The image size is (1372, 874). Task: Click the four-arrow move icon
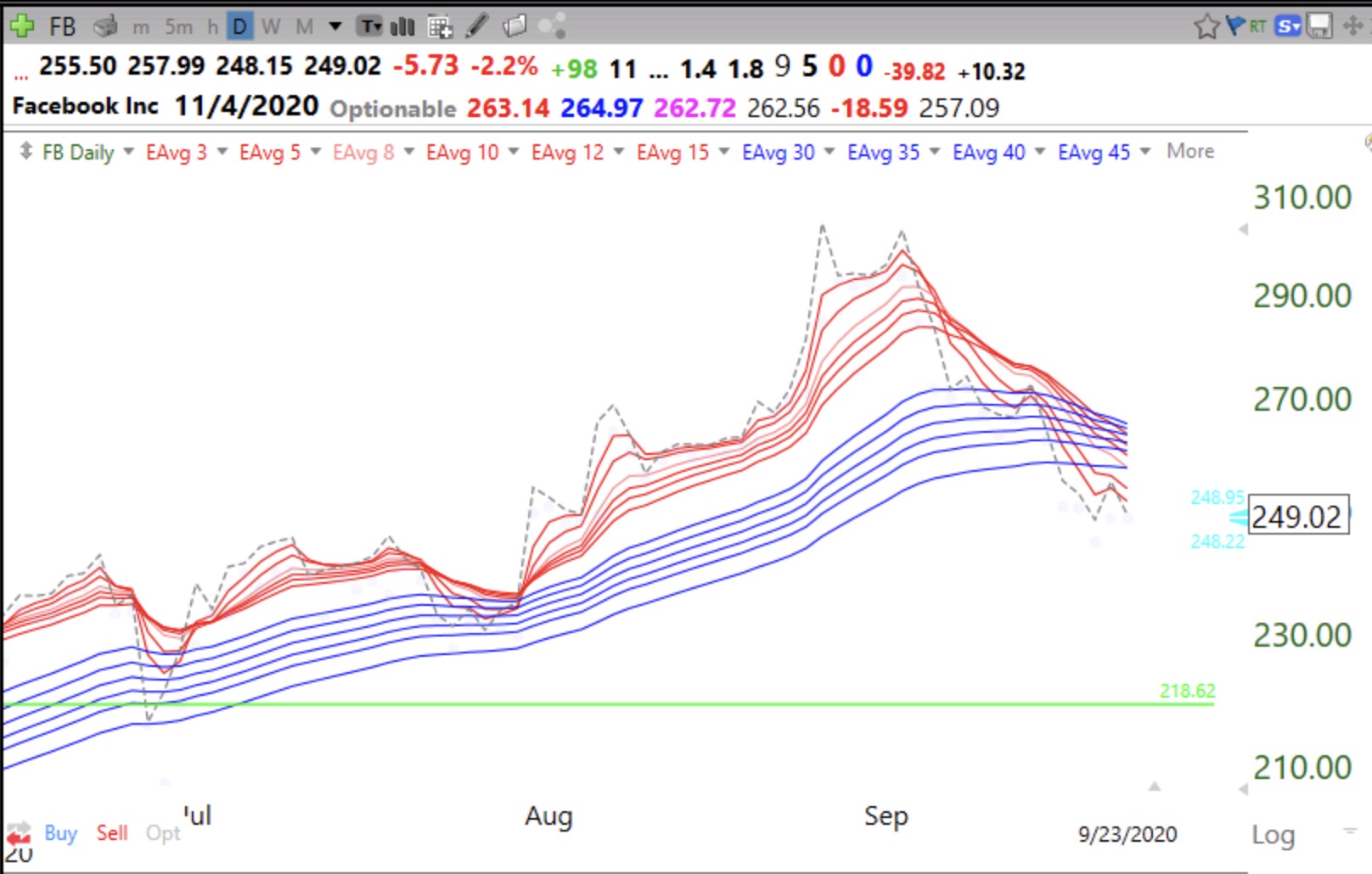pyautogui.click(x=1352, y=26)
